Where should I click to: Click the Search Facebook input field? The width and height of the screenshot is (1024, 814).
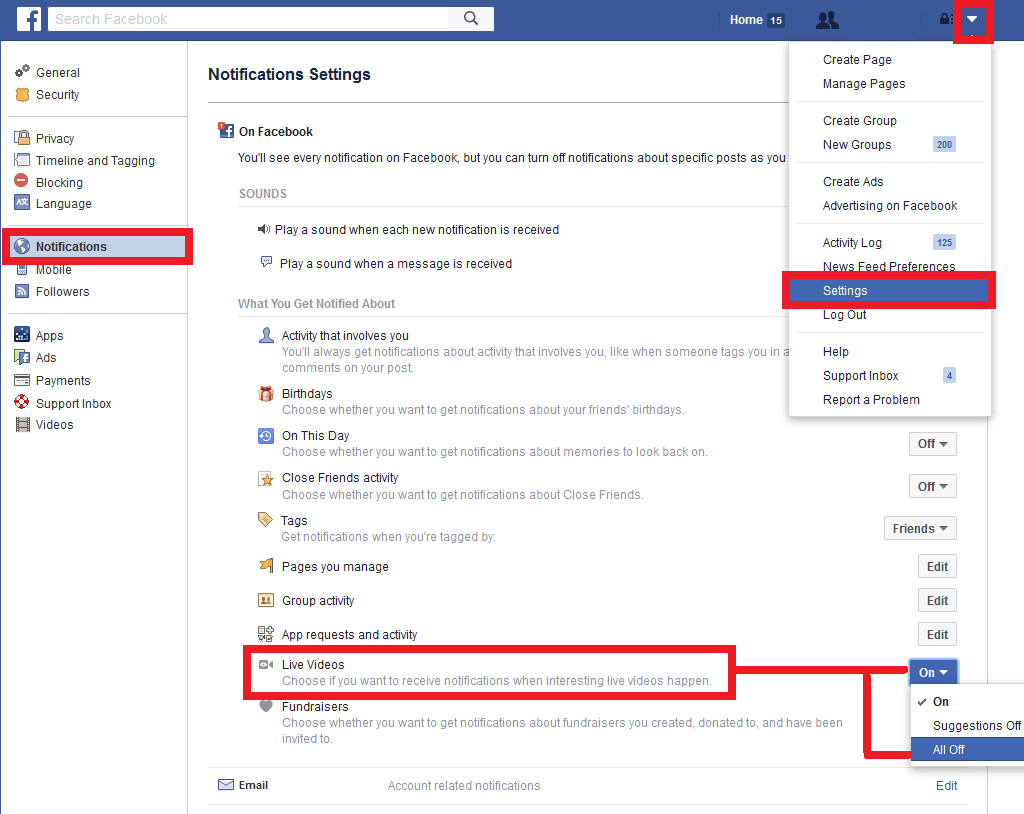pyautogui.click(x=248, y=19)
